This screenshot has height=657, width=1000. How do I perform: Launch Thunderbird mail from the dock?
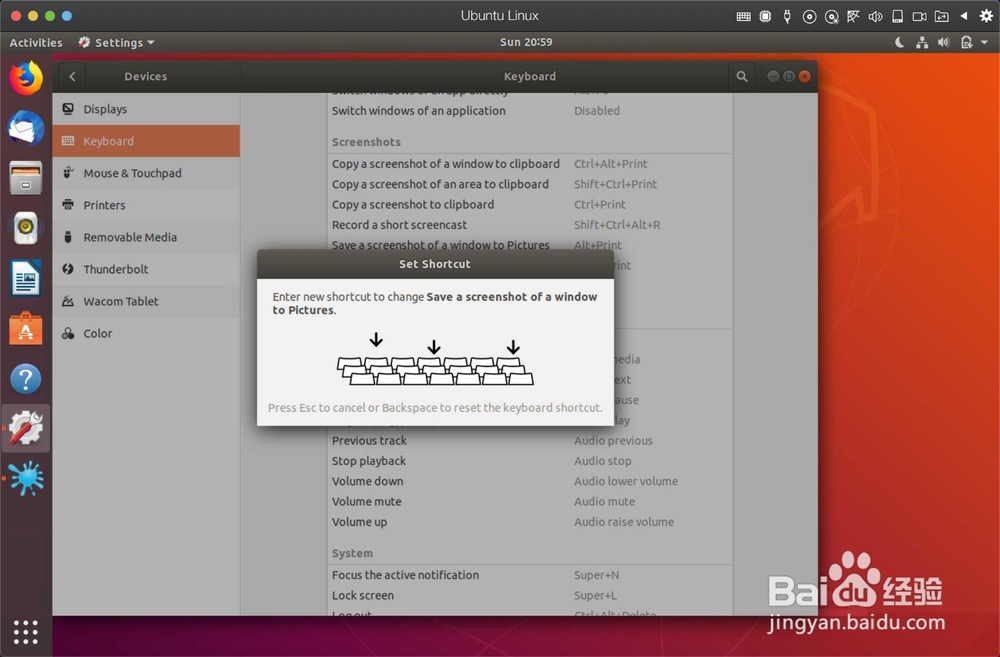click(x=26, y=128)
